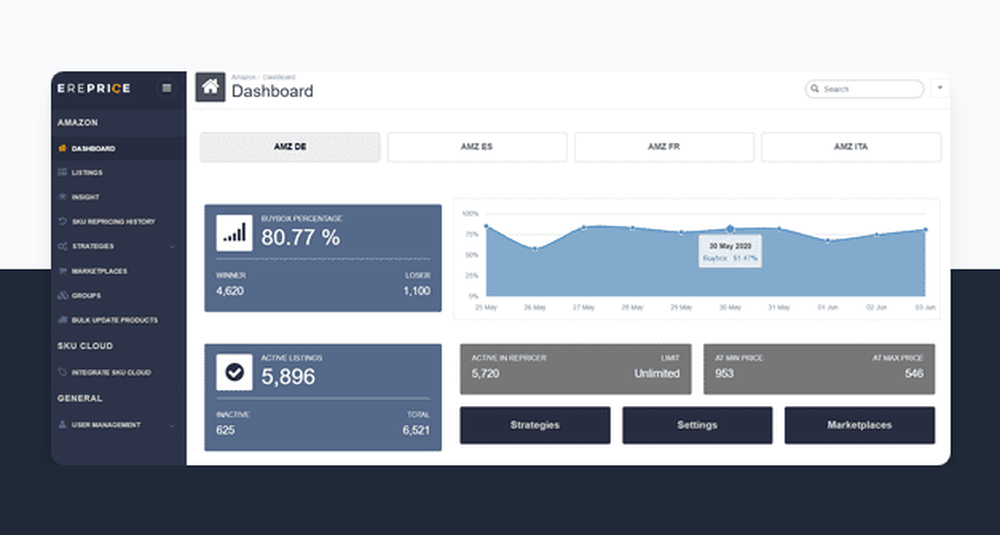Click the Winner count 4,620
Viewport: 1000px width, 535px height.
(230, 291)
